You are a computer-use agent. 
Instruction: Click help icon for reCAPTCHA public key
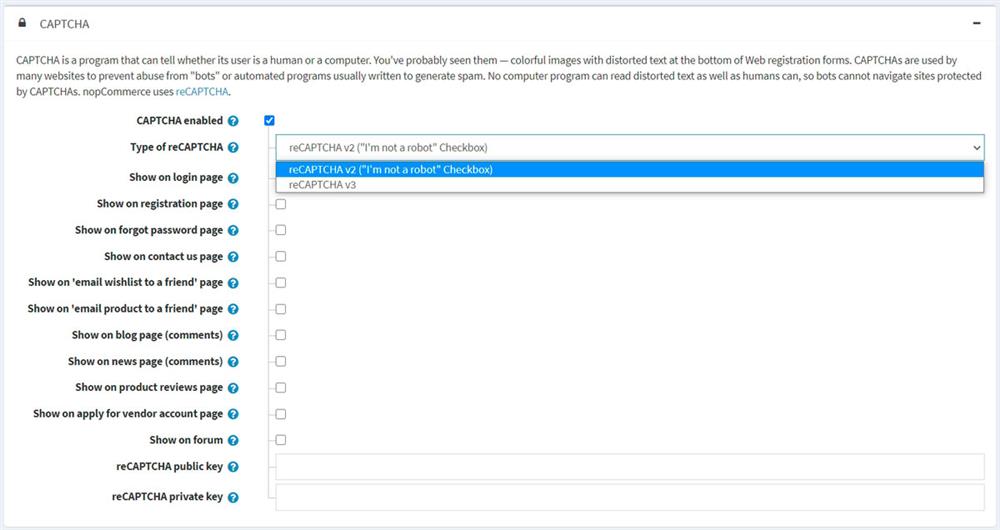(x=233, y=467)
